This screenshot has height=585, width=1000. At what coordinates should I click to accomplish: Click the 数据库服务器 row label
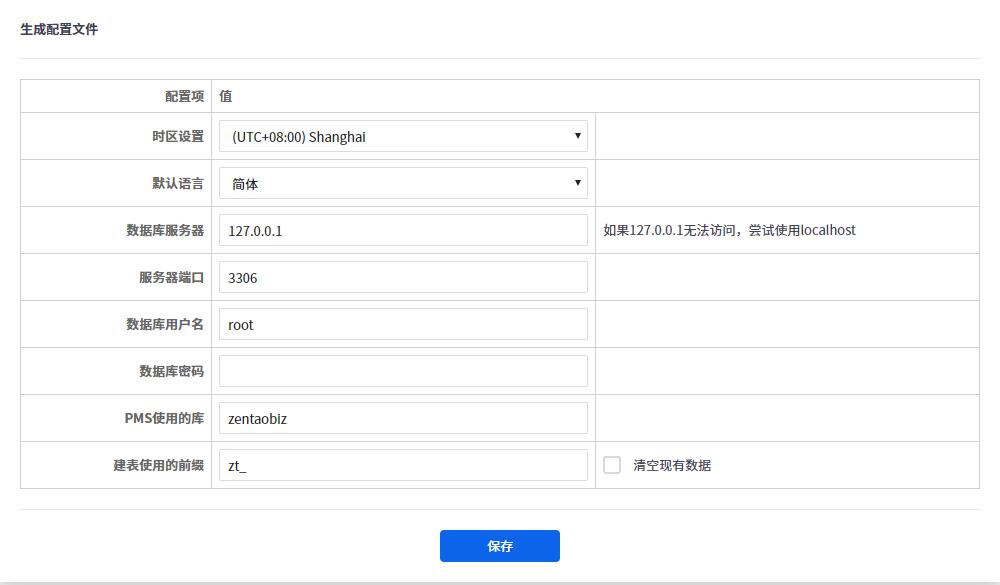point(165,230)
